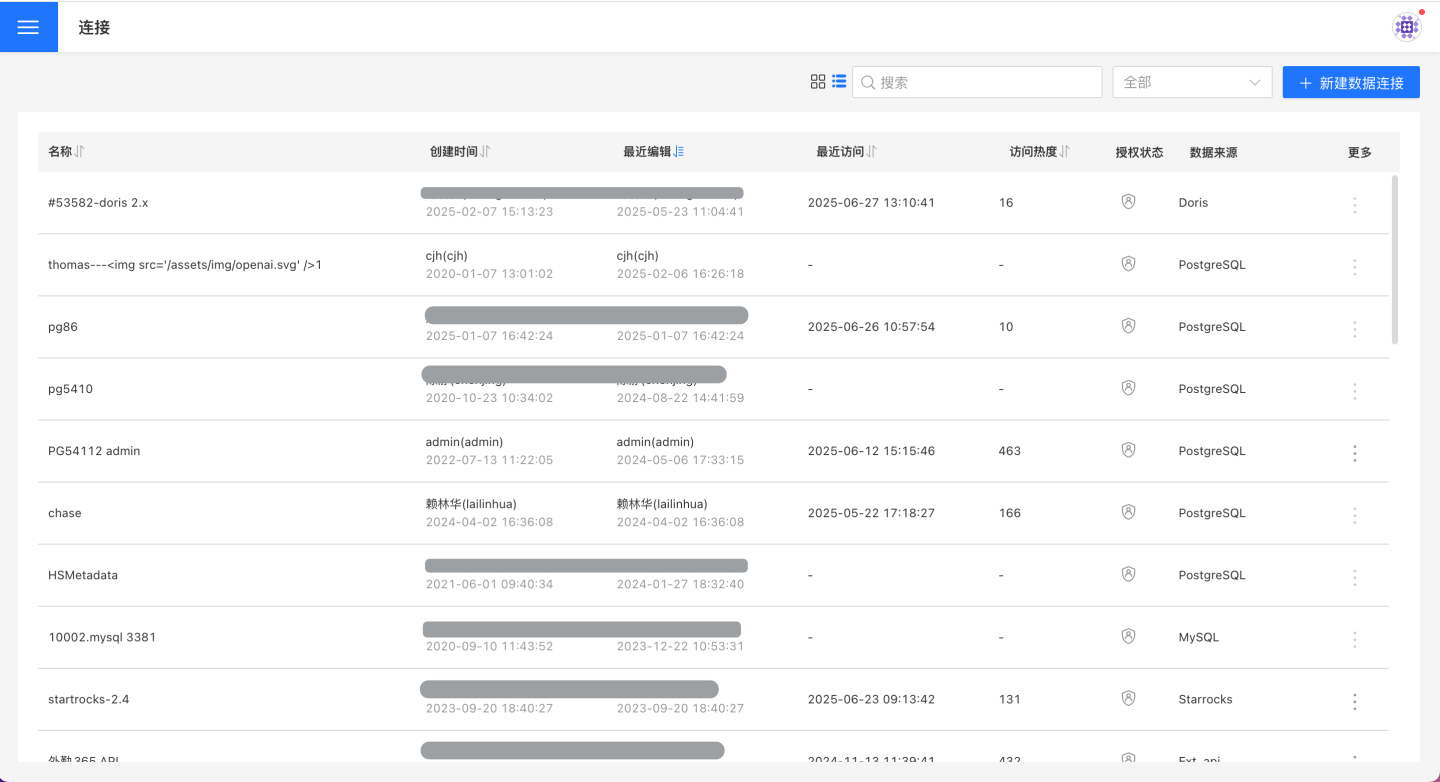Open the user avatar menu
Image resolution: width=1440 pixels, height=782 pixels.
1407,27
